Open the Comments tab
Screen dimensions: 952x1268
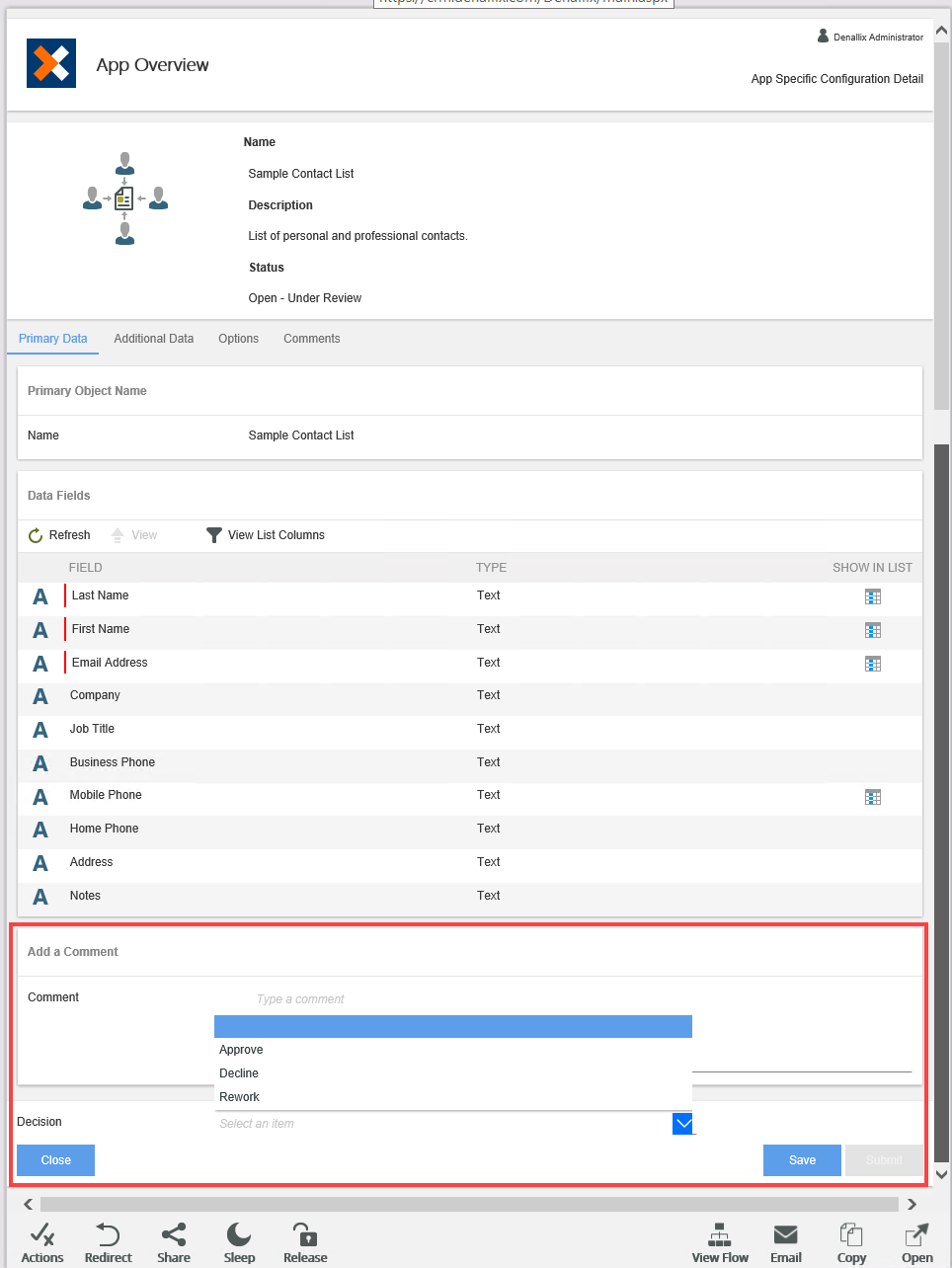coord(311,339)
